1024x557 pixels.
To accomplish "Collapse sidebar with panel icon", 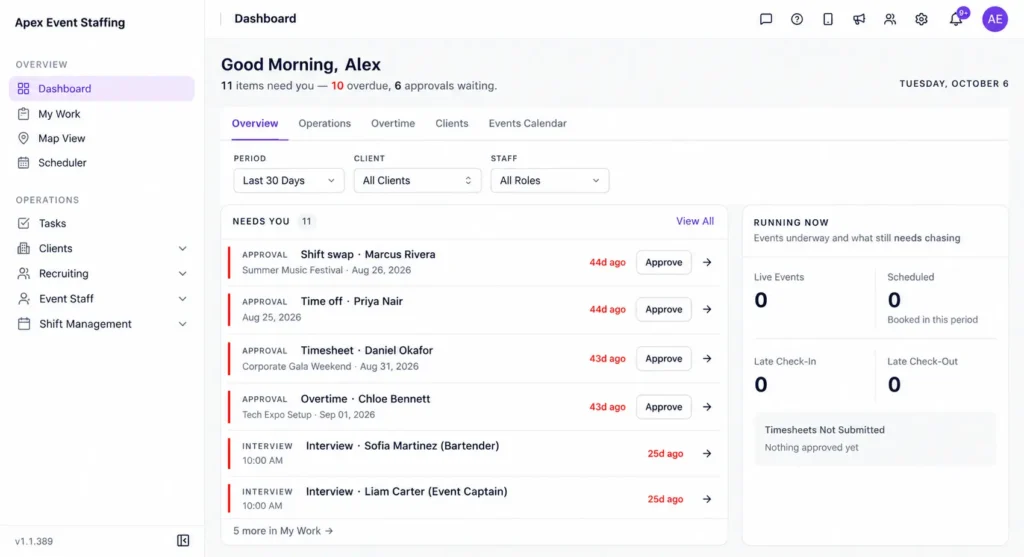I will tap(183, 540).
